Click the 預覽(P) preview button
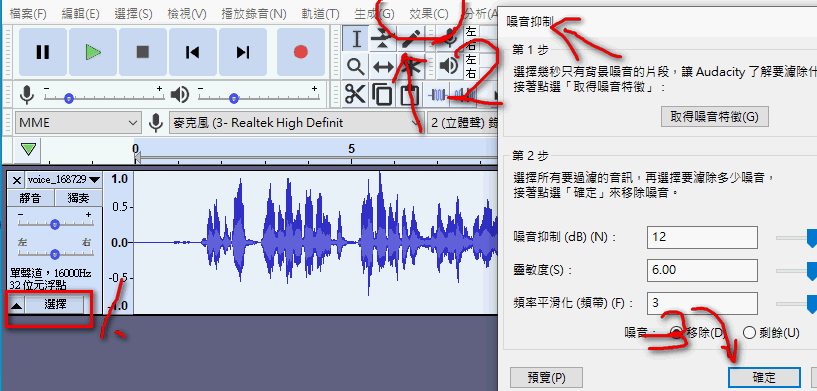 tap(546, 377)
